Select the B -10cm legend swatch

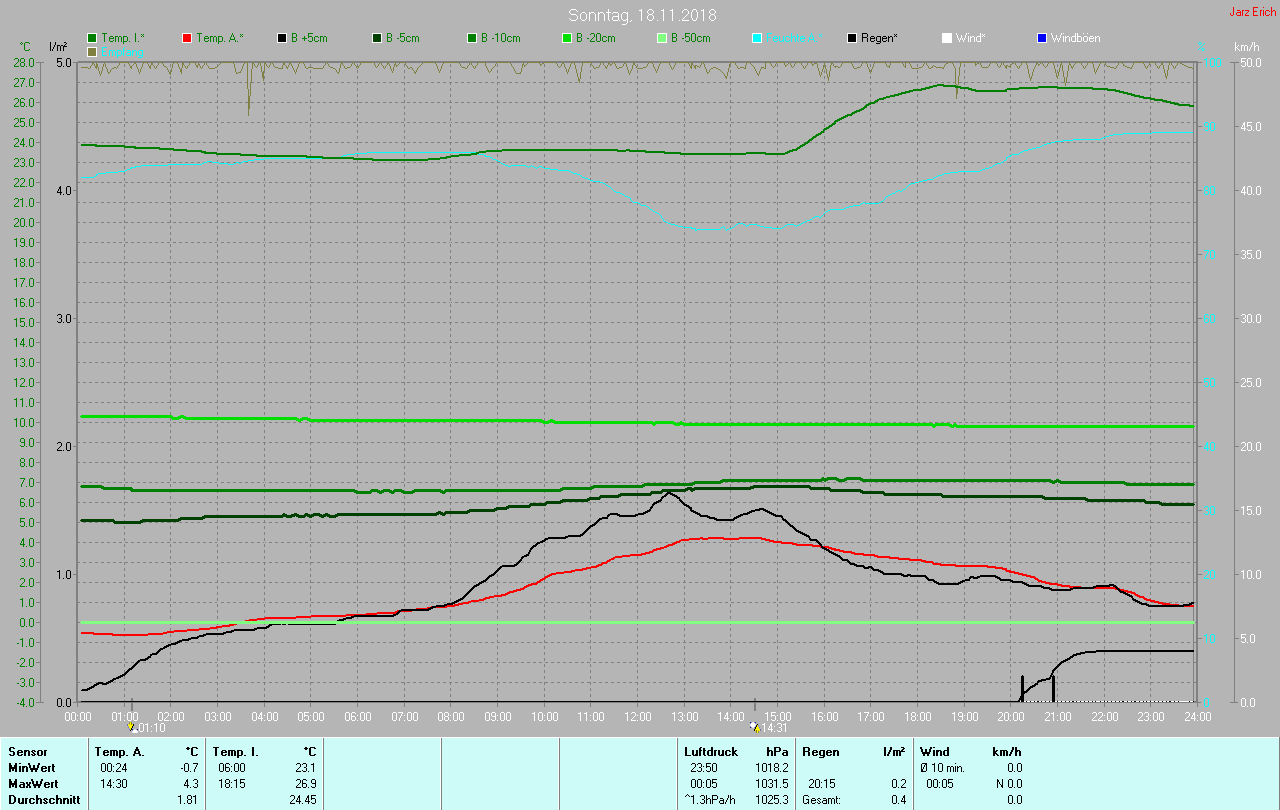473,38
